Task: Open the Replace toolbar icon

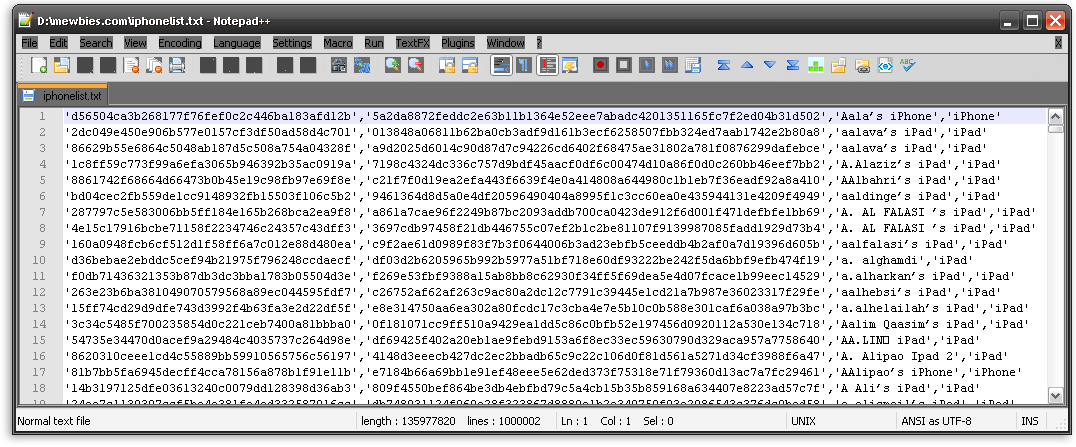Action: [x=362, y=65]
